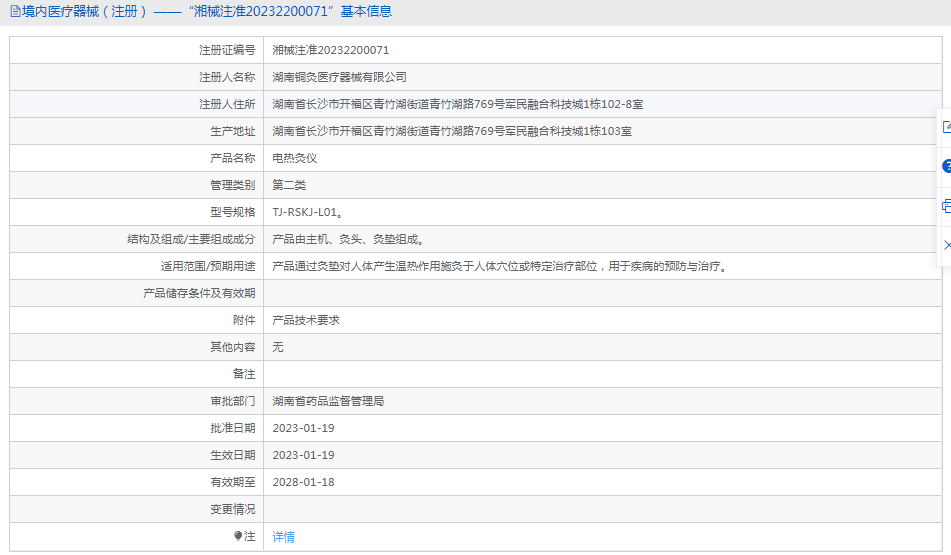The height and width of the screenshot is (555, 951).
Task: Click the 附件 label
Action: pyautogui.click(x=244, y=320)
